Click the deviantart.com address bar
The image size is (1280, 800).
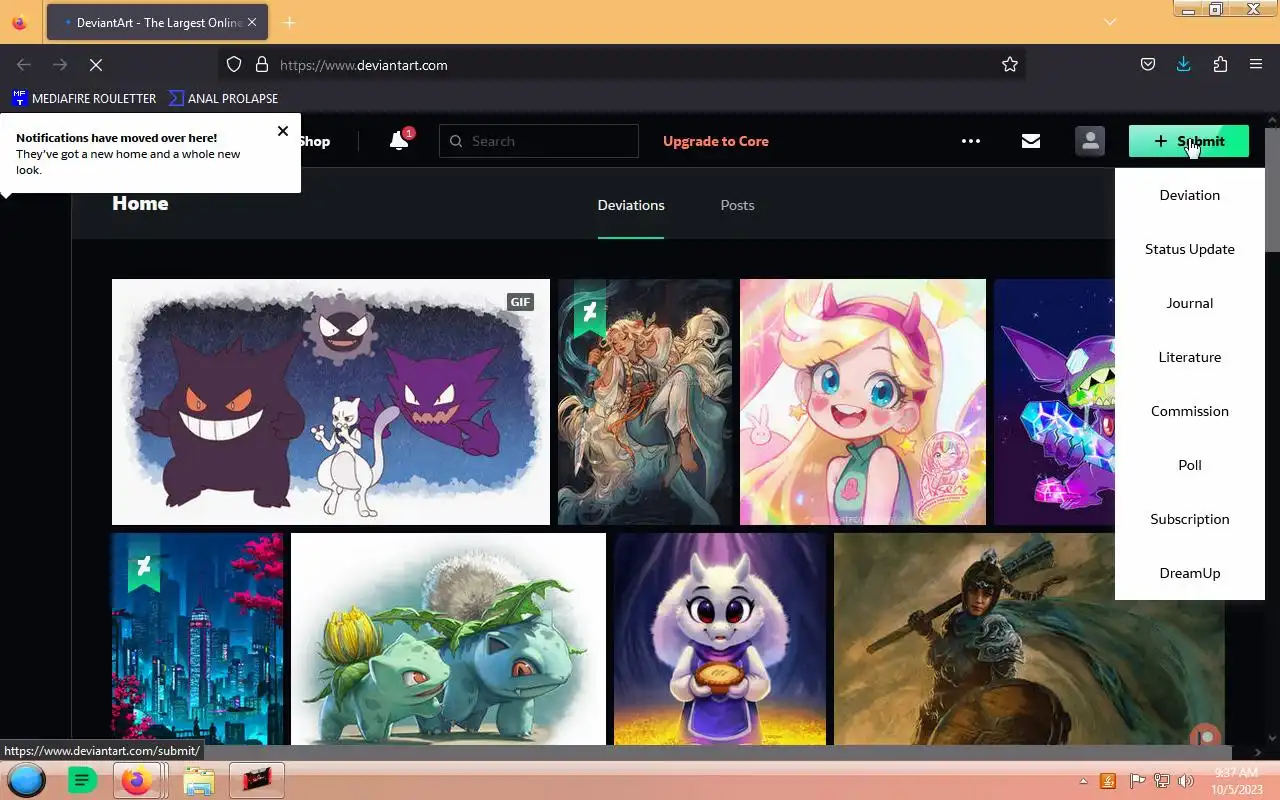point(620,65)
